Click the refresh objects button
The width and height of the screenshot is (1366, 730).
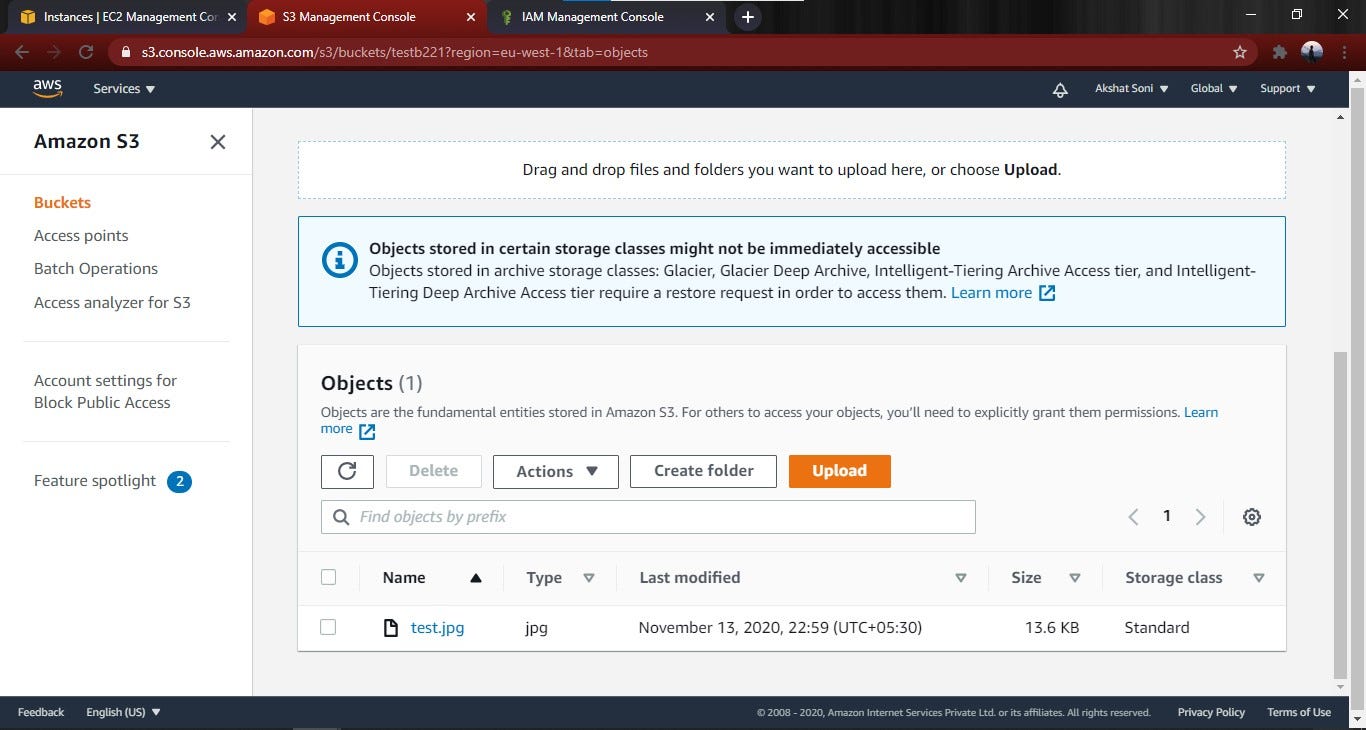pos(347,471)
